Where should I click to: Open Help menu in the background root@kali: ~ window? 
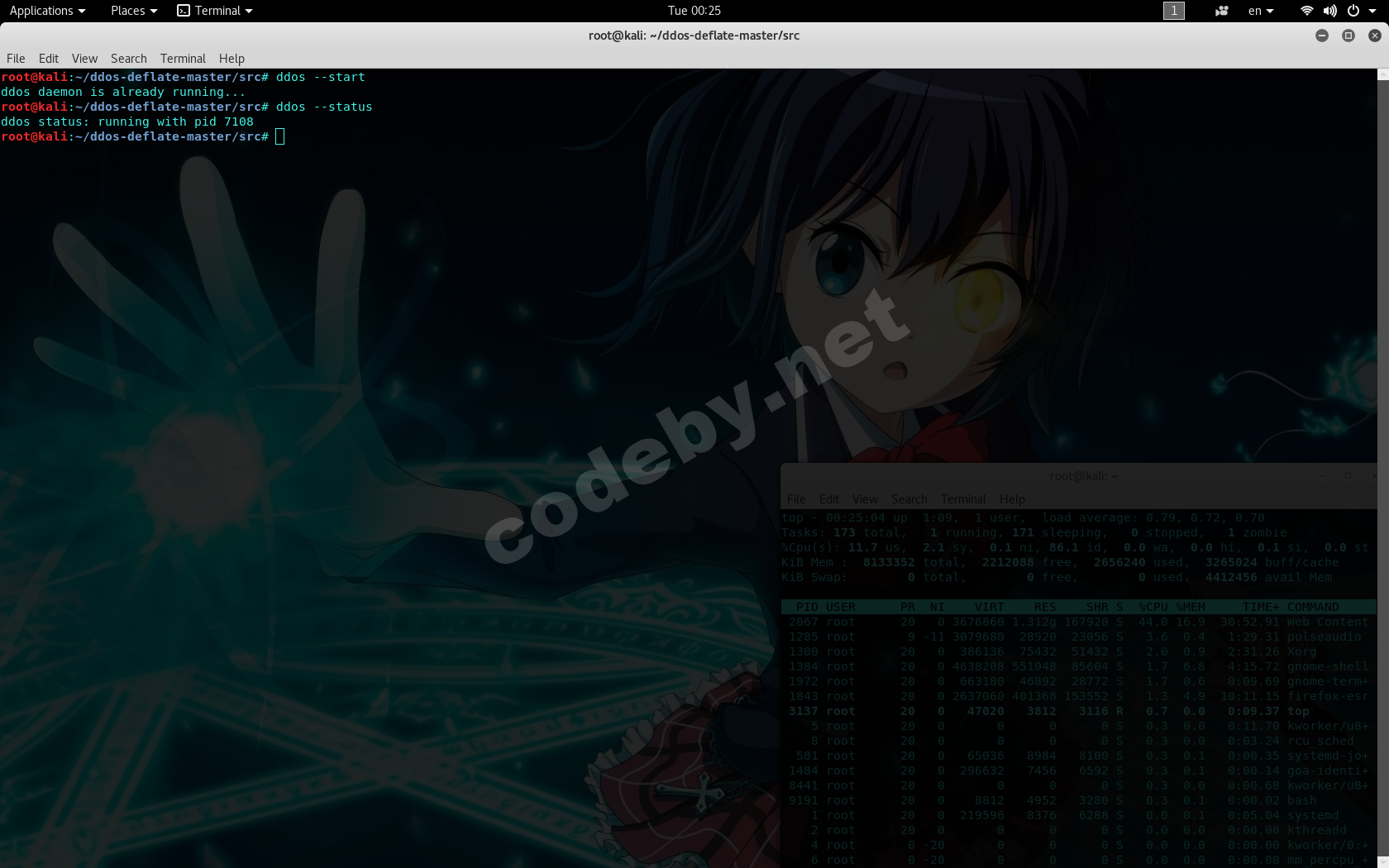[x=1012, y=499]
